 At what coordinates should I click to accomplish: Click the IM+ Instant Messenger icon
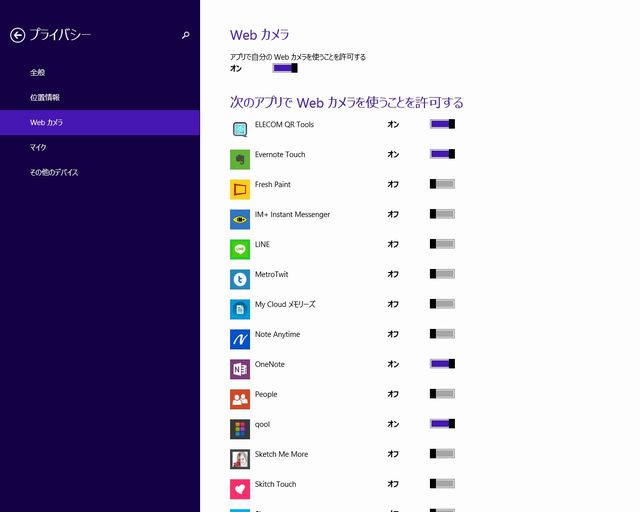pos(240,219)
